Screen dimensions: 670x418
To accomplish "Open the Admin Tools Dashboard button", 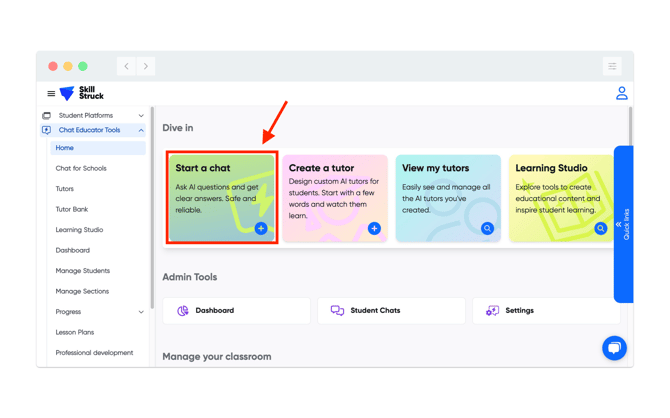I will pyautogui.click(x=236, y=311).
